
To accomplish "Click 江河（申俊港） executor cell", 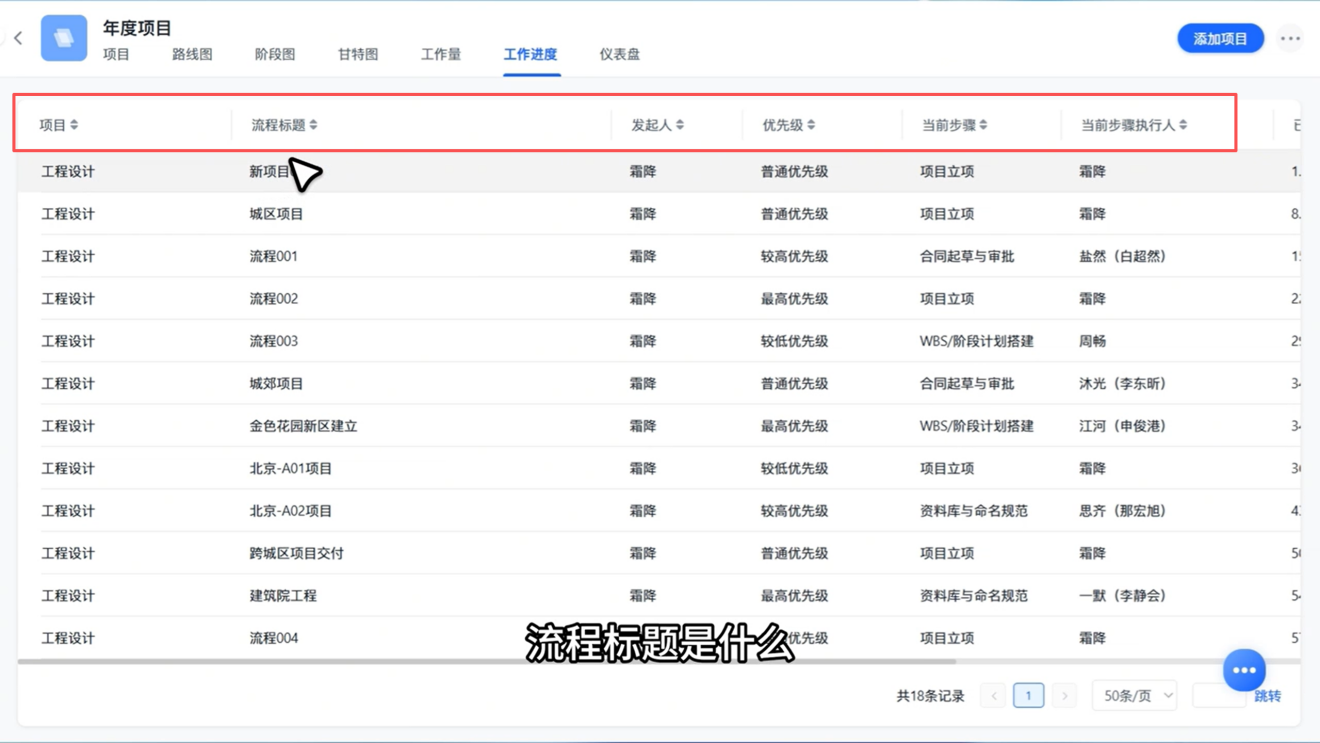I will [1123, 426].
